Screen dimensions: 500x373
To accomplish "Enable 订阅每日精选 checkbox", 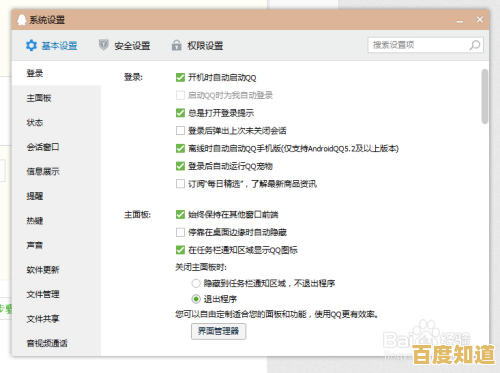I will [x=180, y=184].
